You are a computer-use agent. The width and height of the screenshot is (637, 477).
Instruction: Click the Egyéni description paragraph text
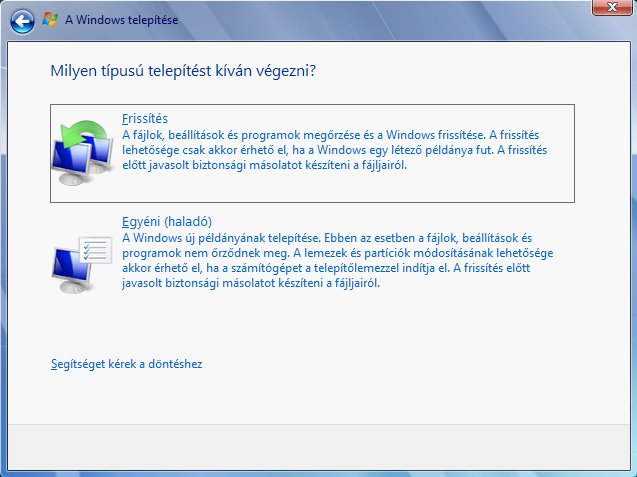pyautogui.click(x=338, y=260)
